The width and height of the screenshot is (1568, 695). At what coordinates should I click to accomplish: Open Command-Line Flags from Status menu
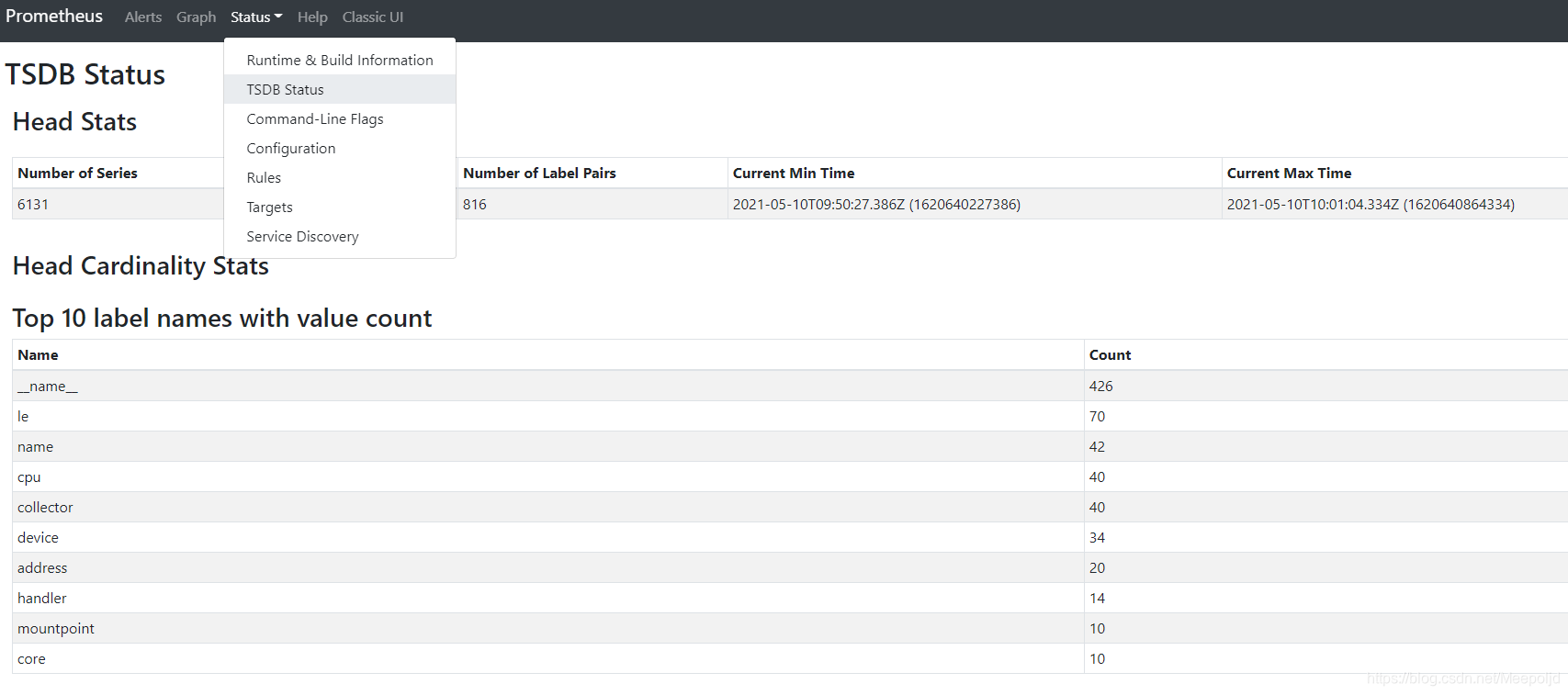click(340, 118)
